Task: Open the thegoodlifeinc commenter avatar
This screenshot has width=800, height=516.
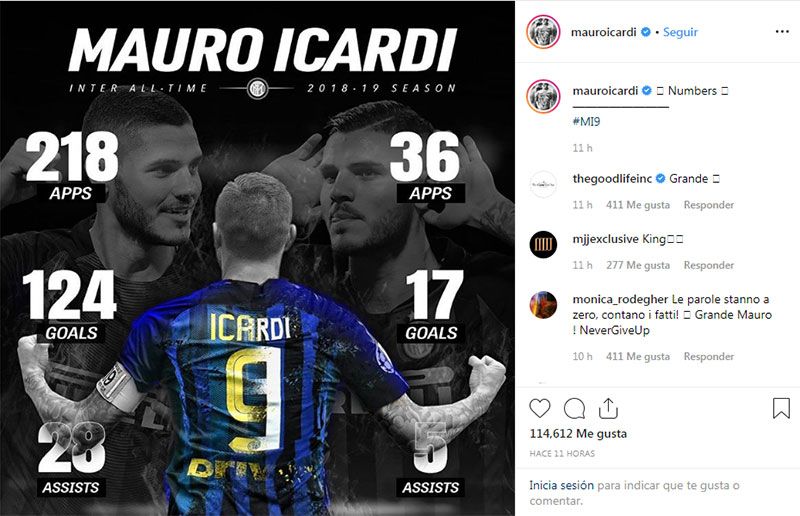Action: point(543,184)
